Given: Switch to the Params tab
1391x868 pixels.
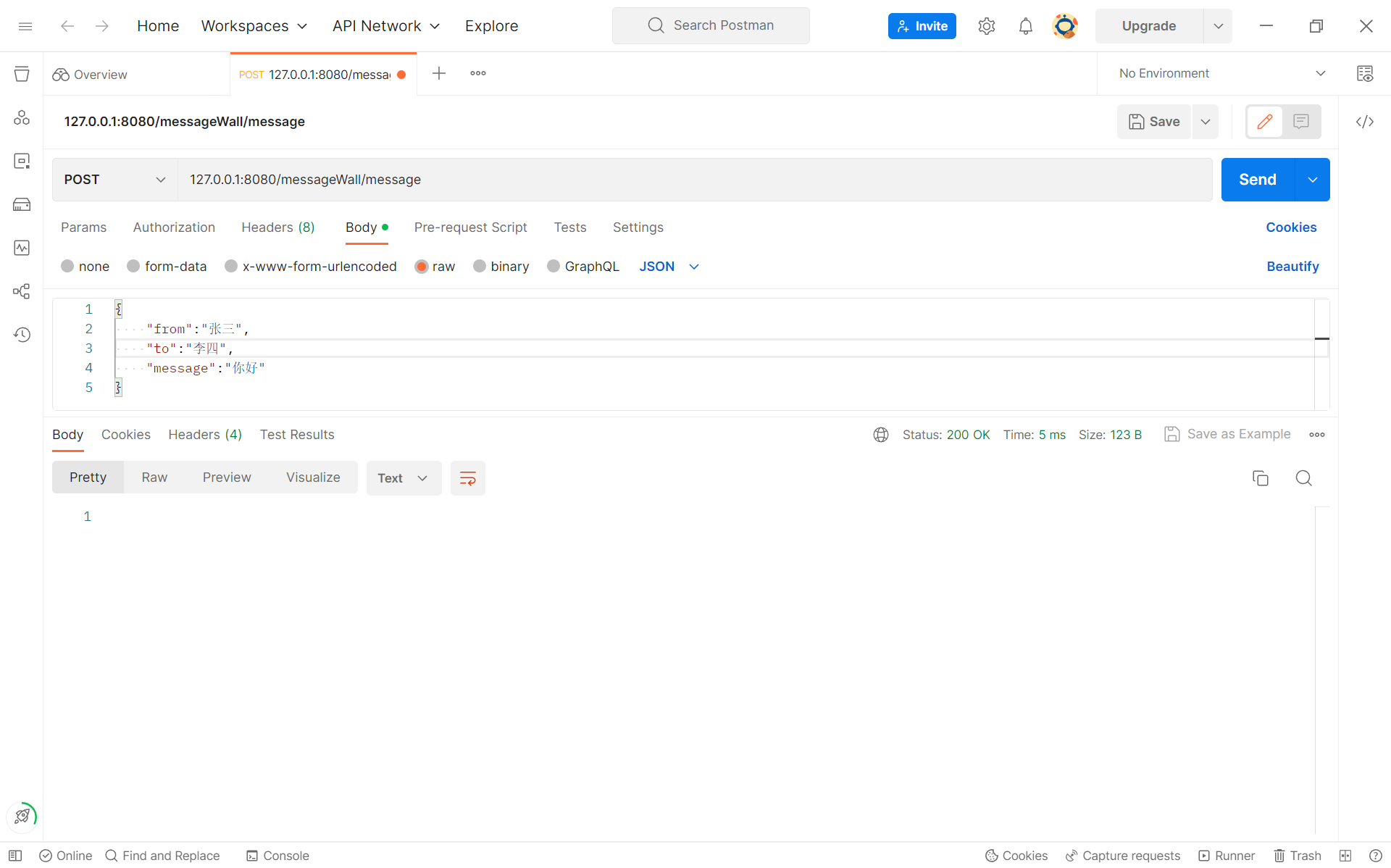Looking at the screenshot, I should [x=83, y=228].
